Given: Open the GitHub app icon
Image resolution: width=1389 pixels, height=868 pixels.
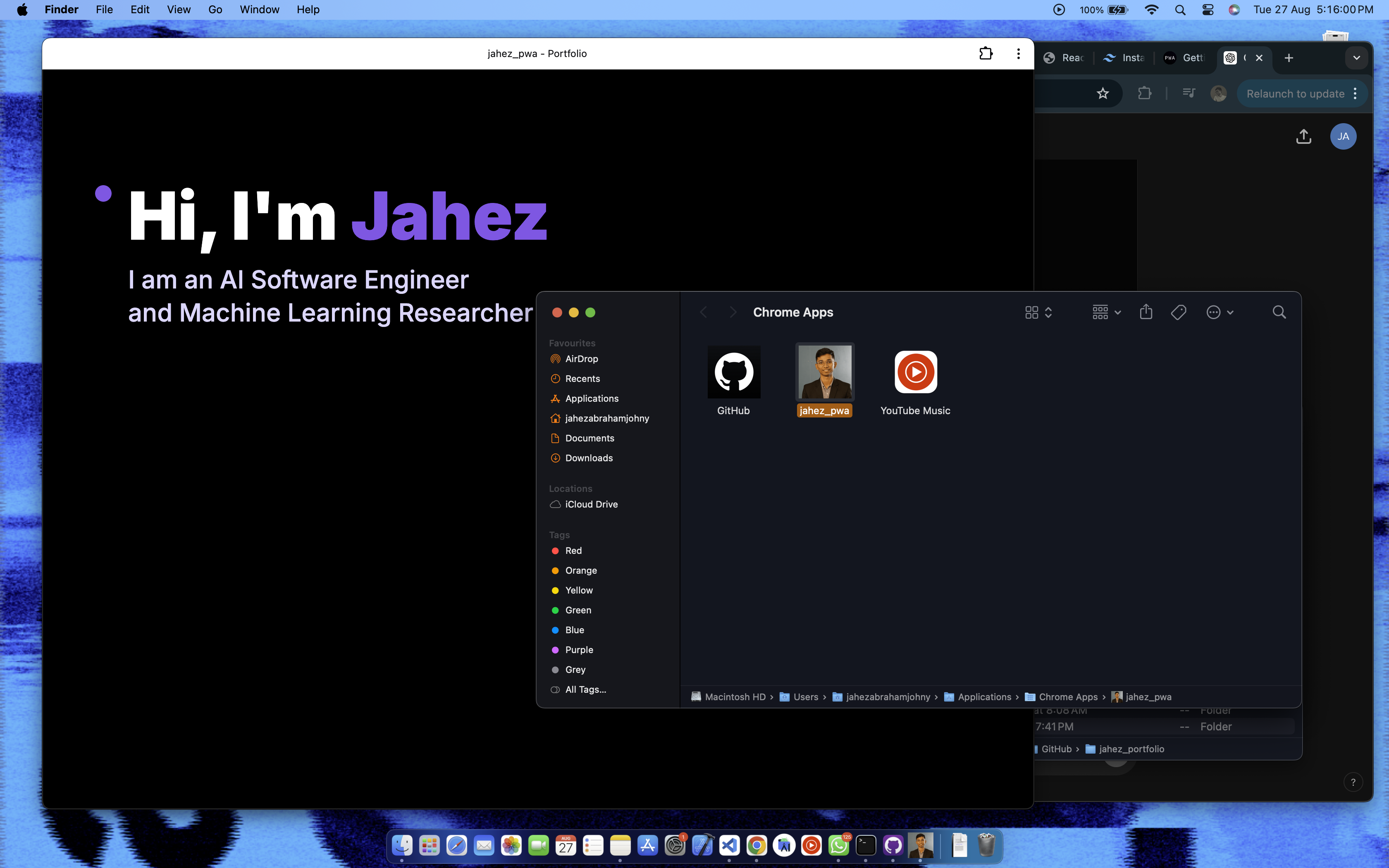Looking at the screenshot, I should click(x=733, y=372).
